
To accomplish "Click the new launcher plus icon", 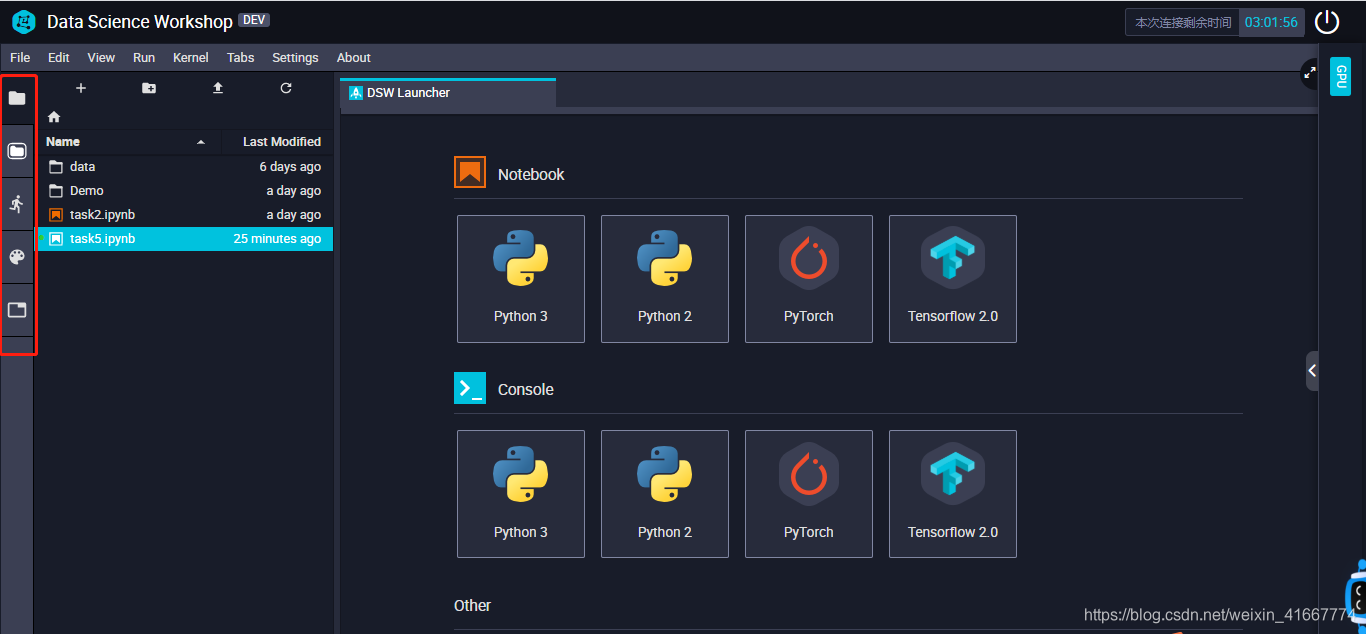I will point(81,88).
